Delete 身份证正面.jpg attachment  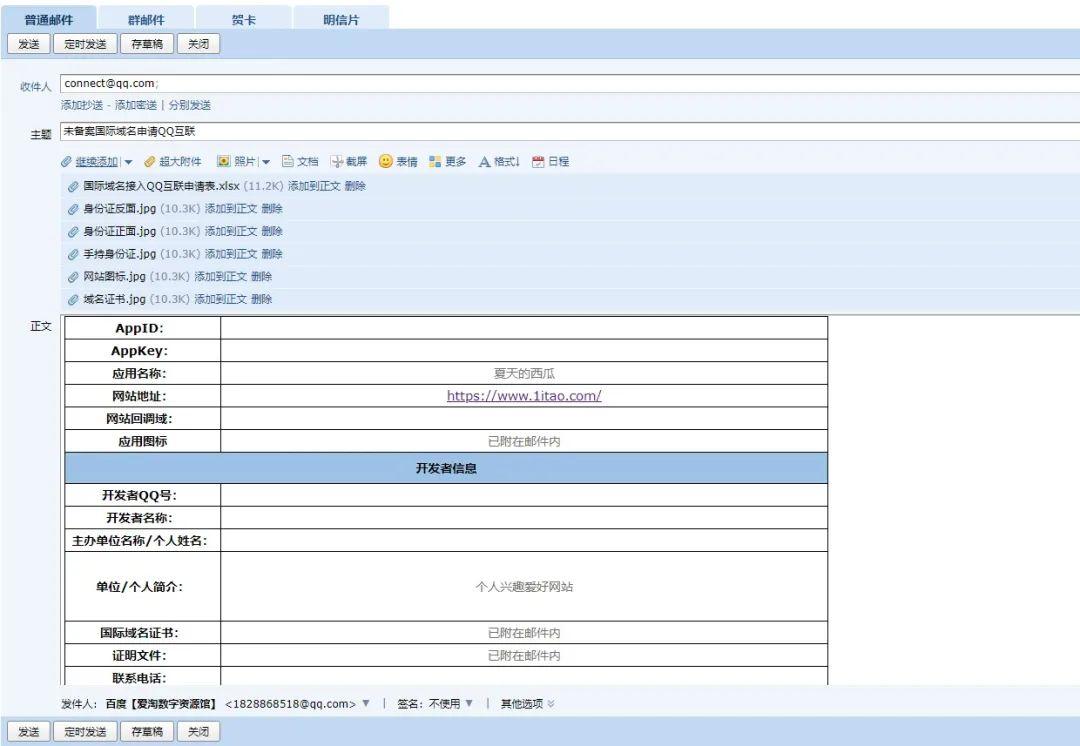(272, 231)
